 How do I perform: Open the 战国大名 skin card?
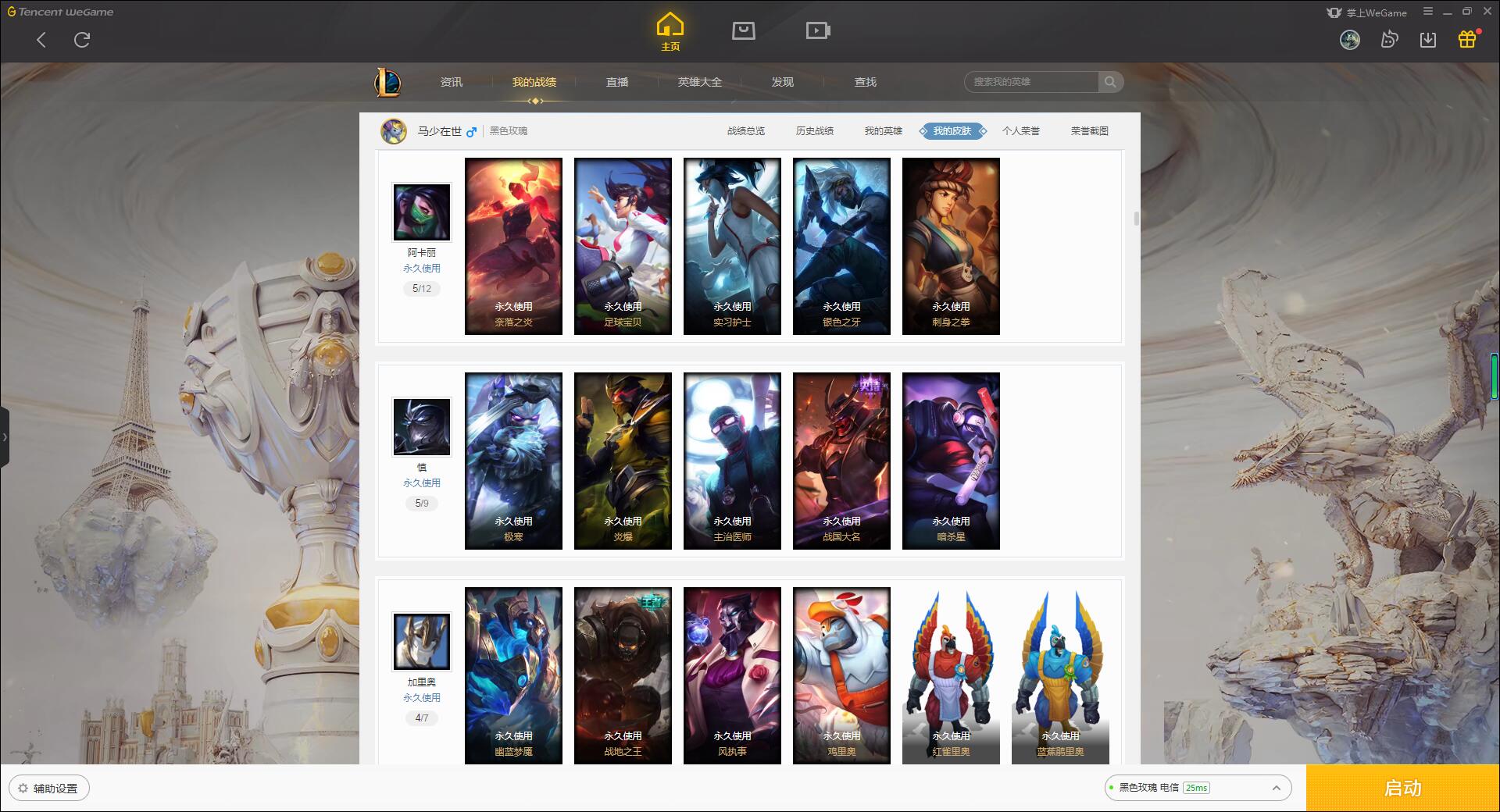click(841, 461)
